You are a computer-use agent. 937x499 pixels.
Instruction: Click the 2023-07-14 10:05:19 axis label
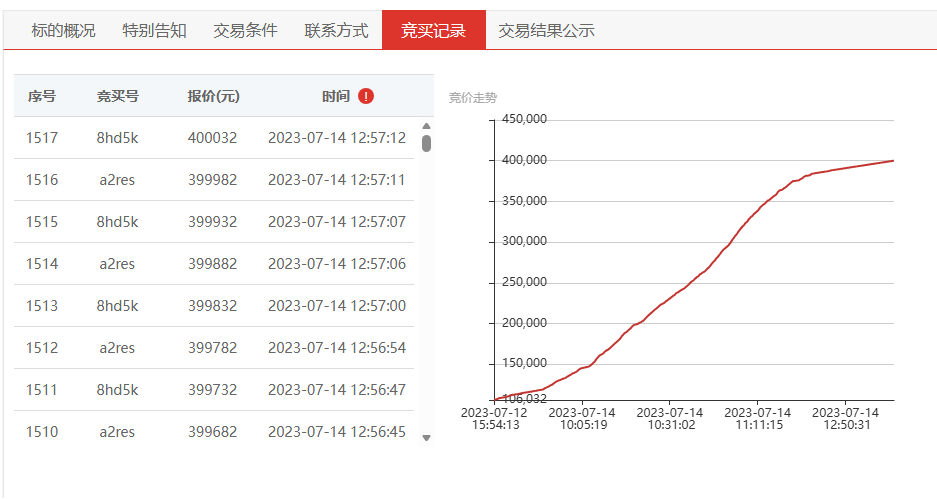pos(583,419)
